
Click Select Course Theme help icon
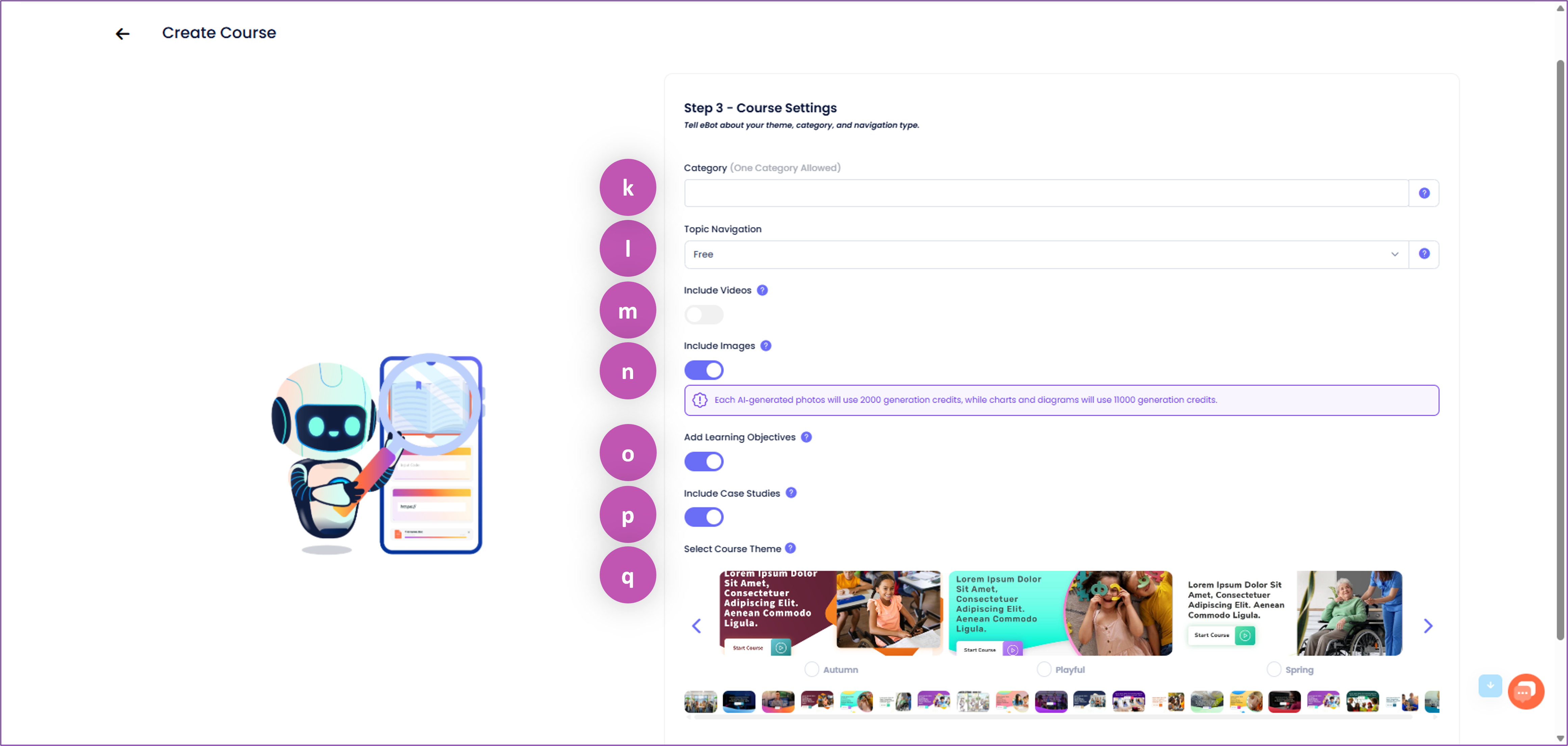click(790, 548)
